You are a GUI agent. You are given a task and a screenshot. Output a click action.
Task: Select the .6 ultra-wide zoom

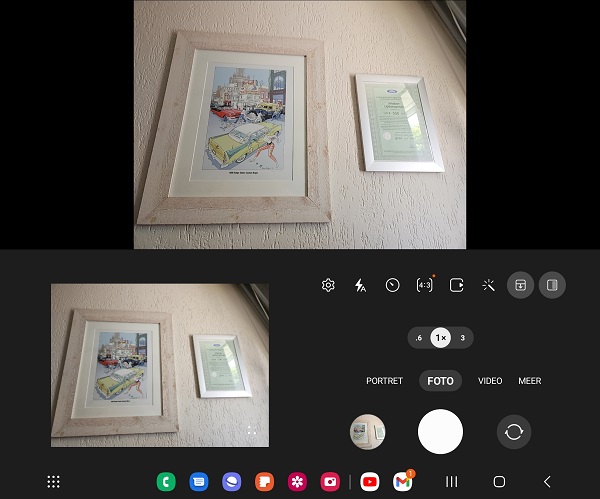click(419, 338)
